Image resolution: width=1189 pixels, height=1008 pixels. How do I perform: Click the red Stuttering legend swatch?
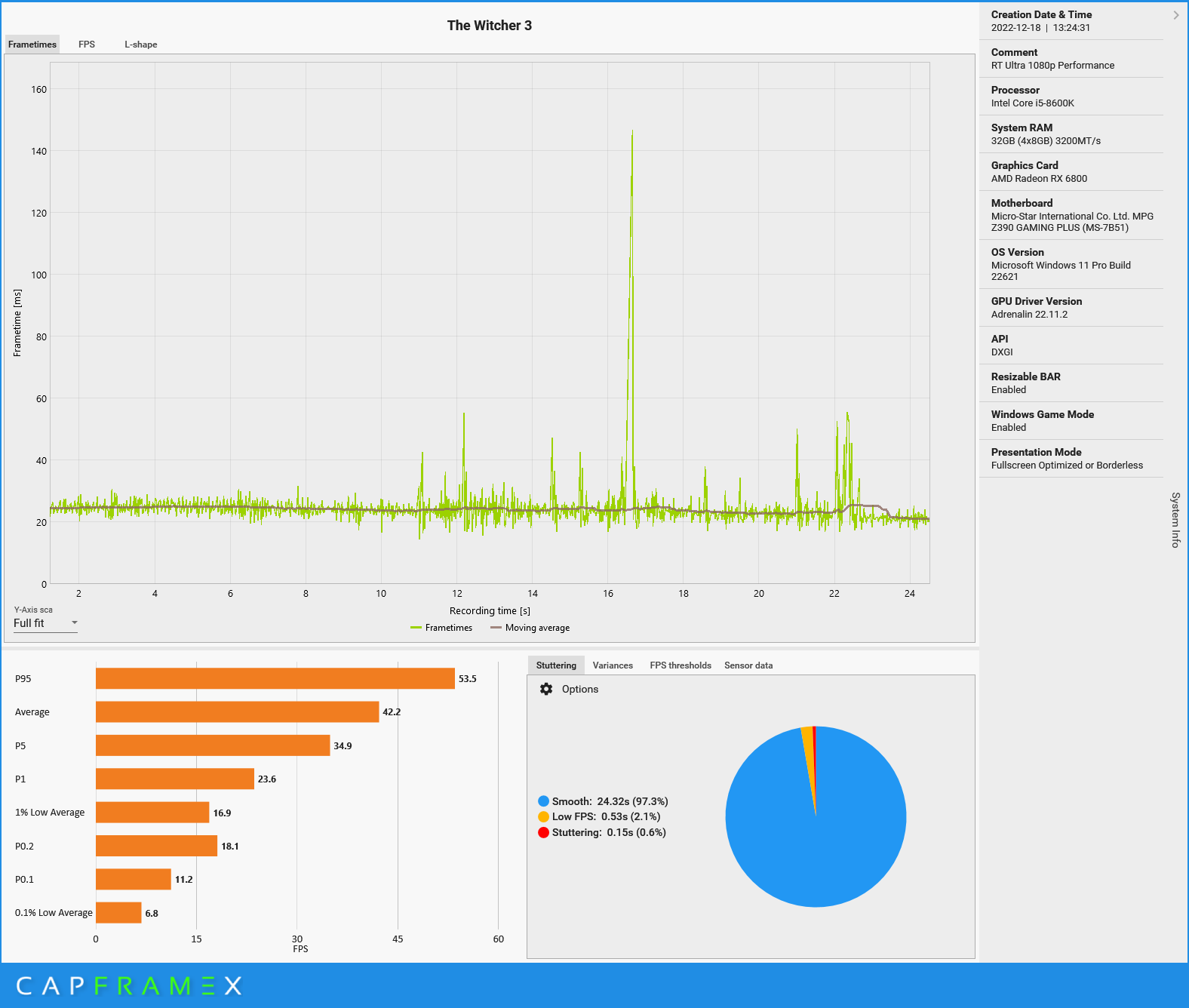[543, 832]
